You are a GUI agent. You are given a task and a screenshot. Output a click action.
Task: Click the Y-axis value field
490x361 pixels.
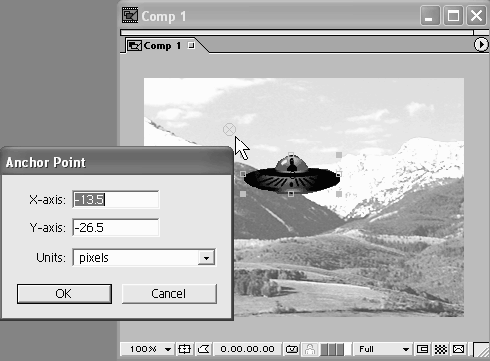pos(116,228)
